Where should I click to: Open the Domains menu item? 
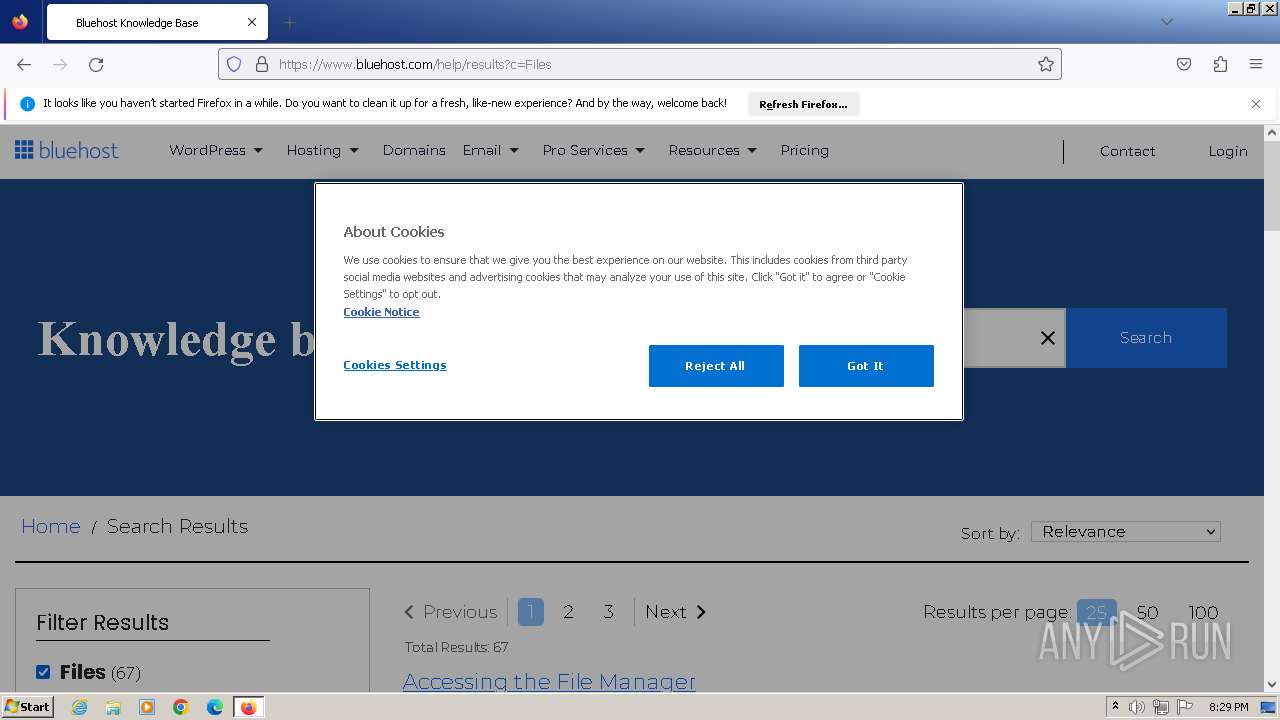[414, 150]
